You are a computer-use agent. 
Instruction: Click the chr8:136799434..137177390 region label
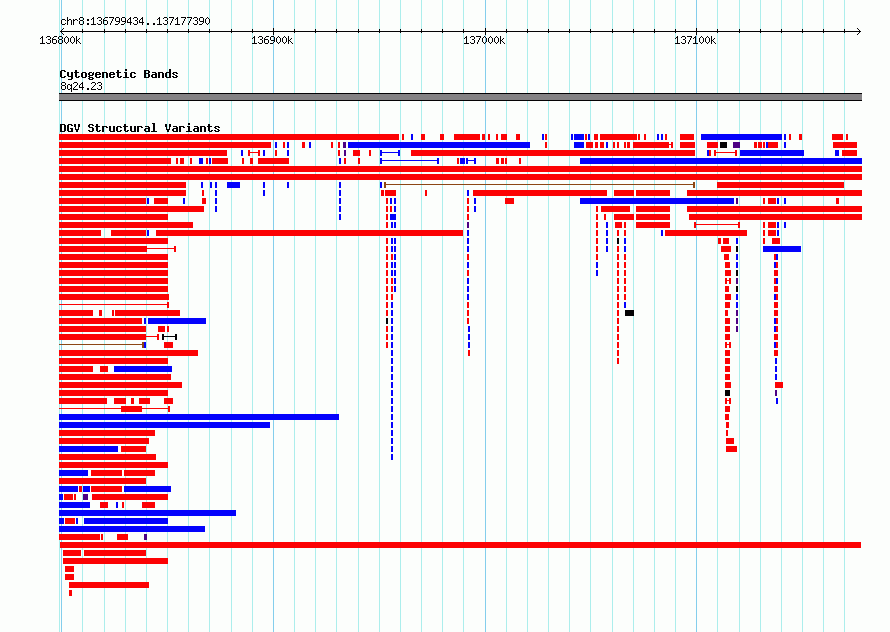click(135, 21)
